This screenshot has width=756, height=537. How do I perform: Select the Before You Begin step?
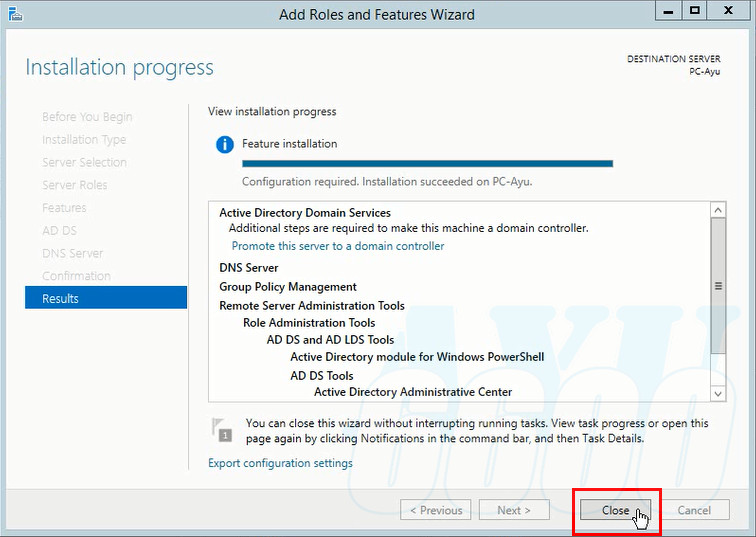[x=87, y=117]
